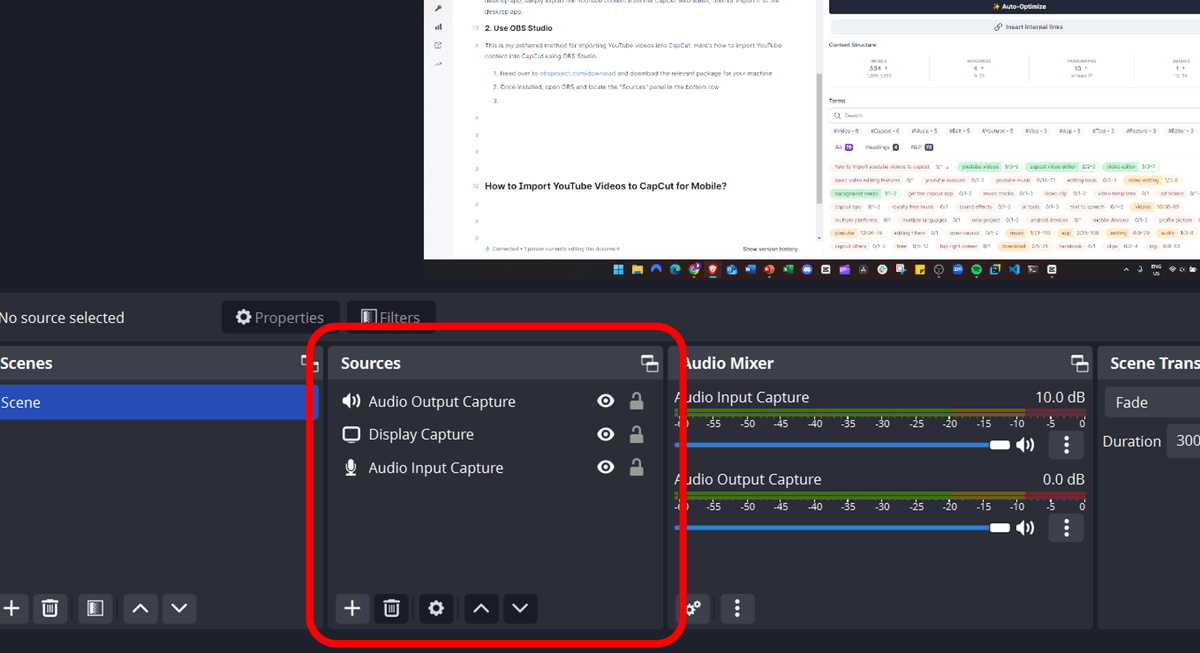1200x653 pixels.
Task: Lock the Audio Input Capture source
Action: tap(636, 467)
